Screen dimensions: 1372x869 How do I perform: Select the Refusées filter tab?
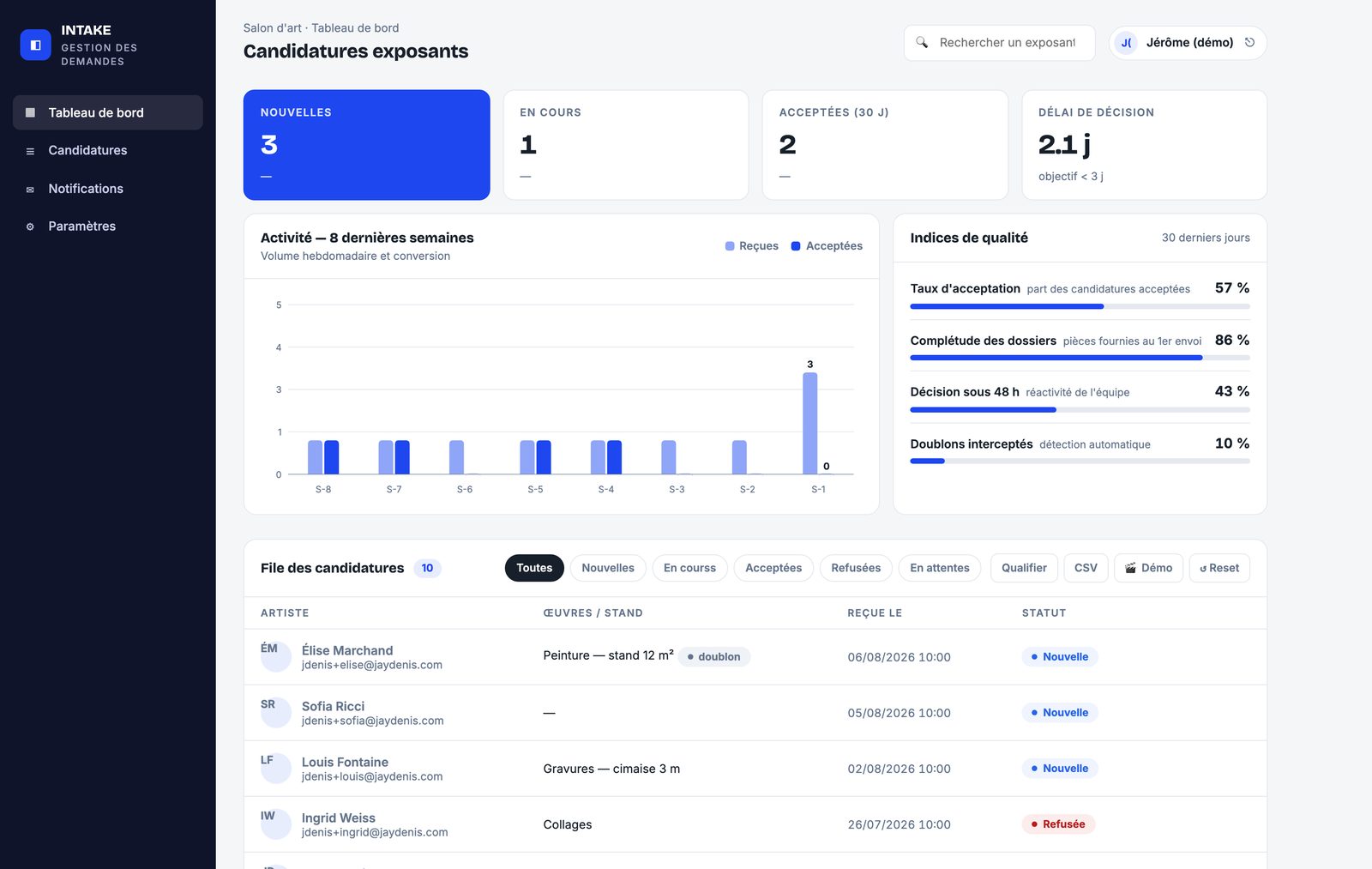coord(856,568)
